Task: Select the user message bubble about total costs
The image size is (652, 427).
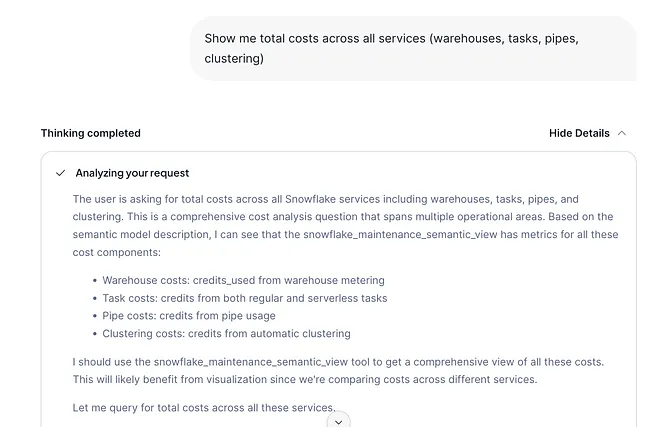Action: point(412,48)
